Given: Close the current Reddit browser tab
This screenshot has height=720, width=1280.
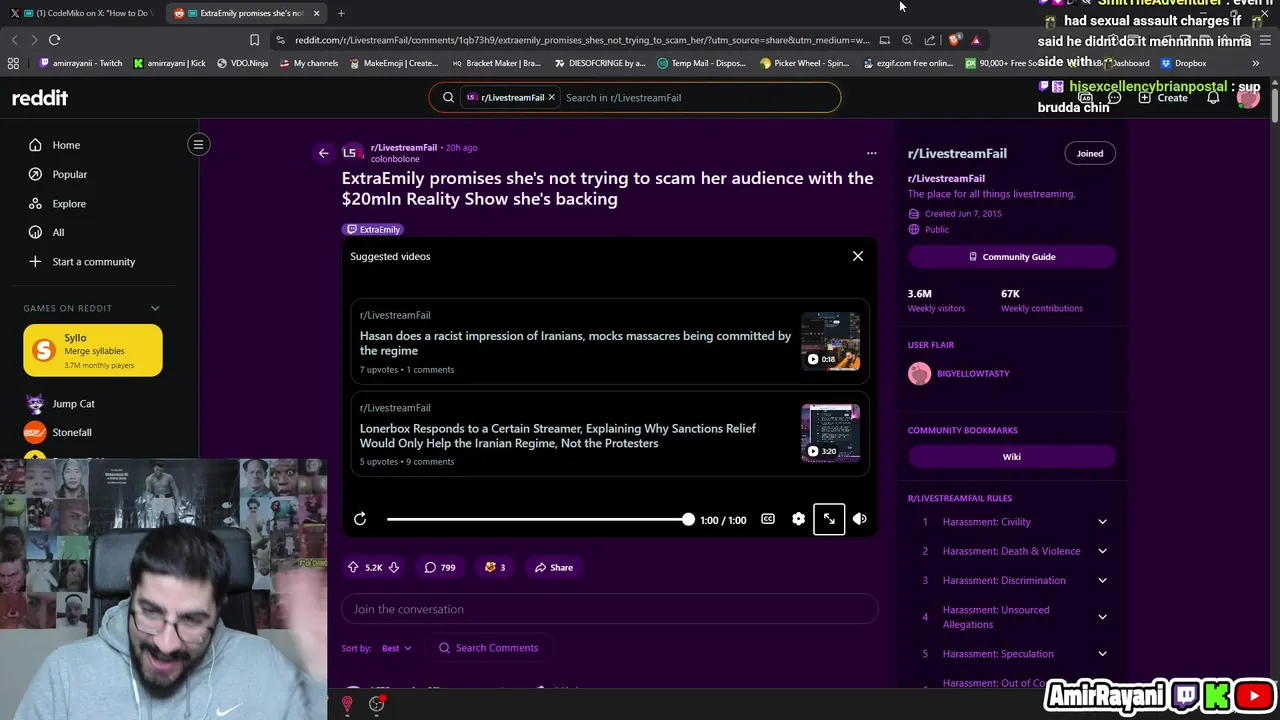Looking at the screenshot, I should coord(316,13).
